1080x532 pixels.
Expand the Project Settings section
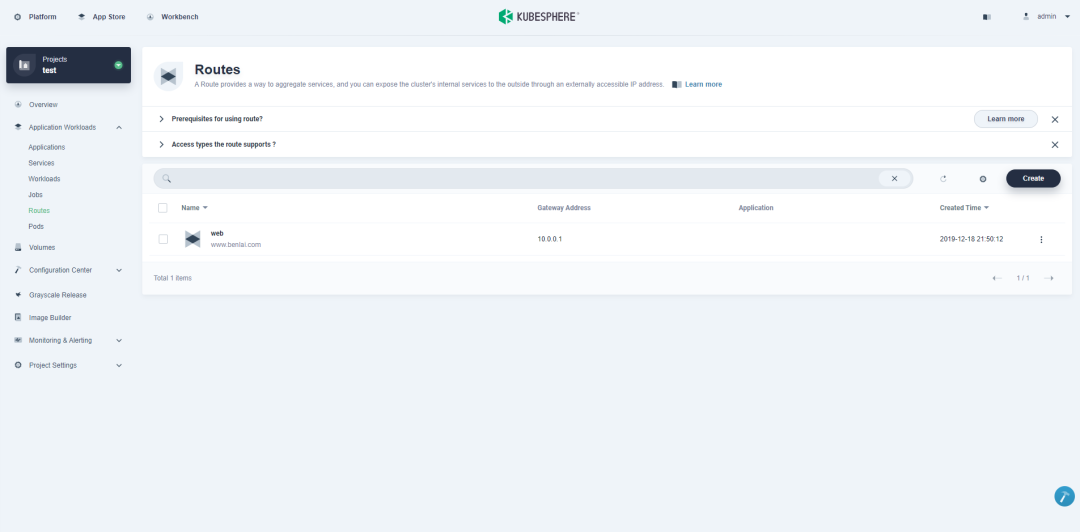(119, 365)
